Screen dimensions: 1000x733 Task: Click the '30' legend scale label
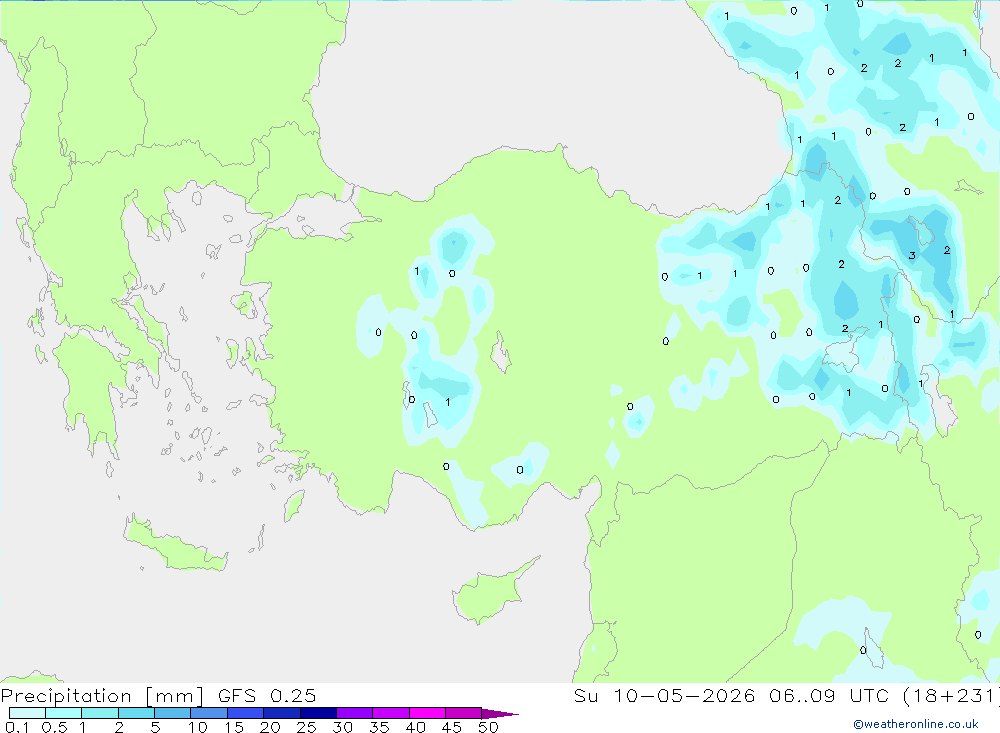tap(342, 727)
